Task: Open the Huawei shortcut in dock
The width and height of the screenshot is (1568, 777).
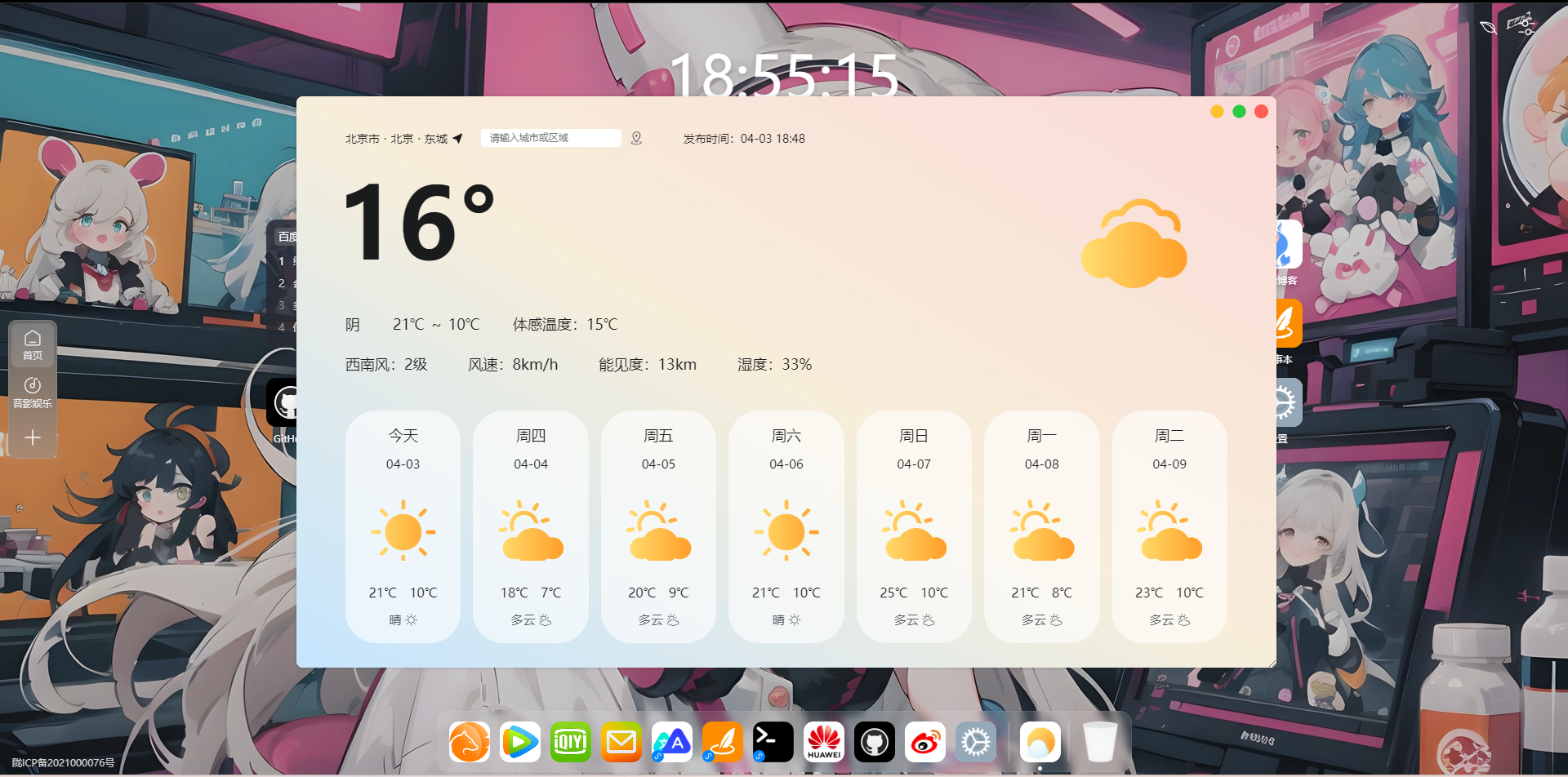Action: (824, 742)
